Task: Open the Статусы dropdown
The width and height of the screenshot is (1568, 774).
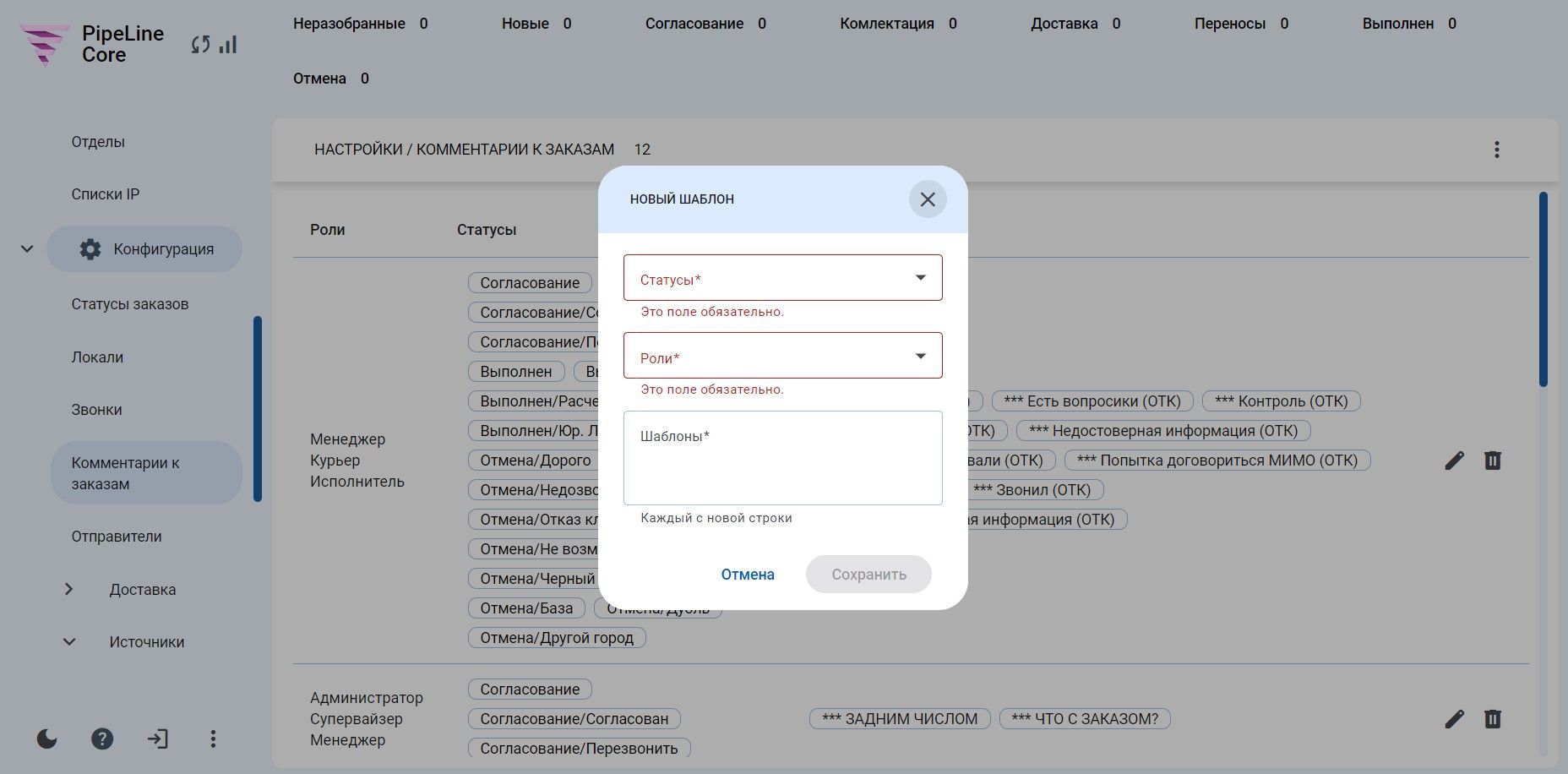Action: tap(783, 278)
